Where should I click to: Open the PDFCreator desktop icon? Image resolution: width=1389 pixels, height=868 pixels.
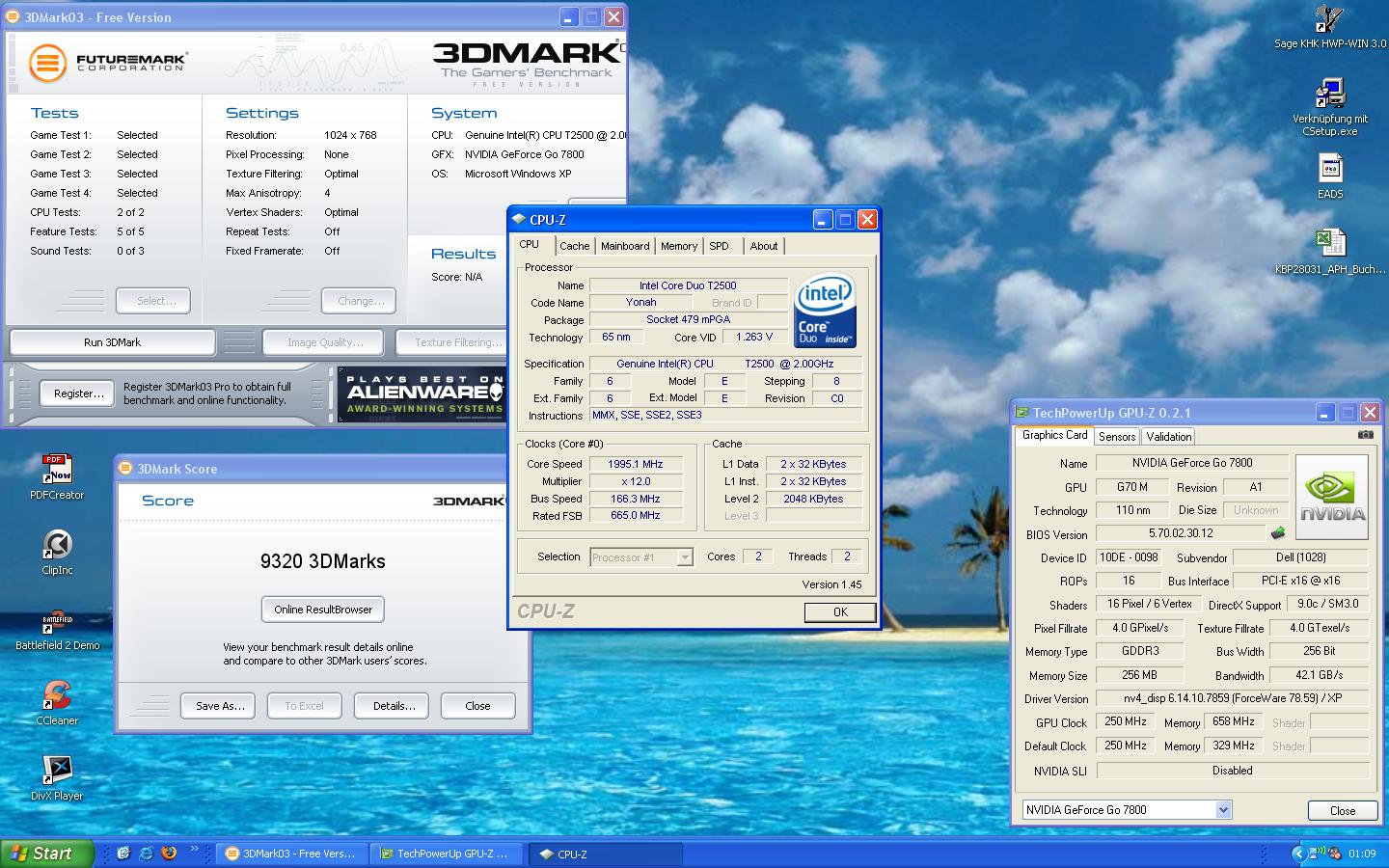(57, 470)
